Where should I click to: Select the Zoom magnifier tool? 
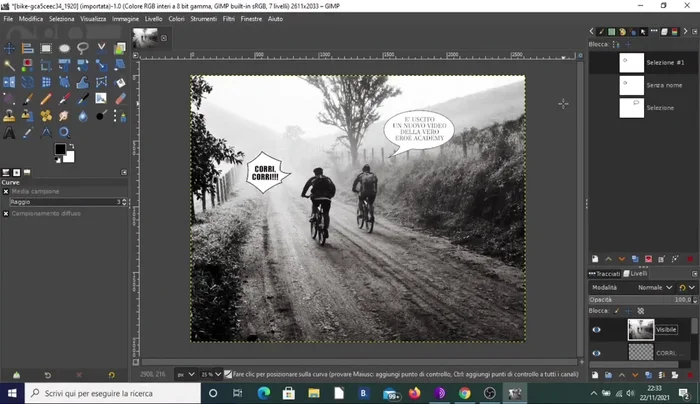[65, 132]
